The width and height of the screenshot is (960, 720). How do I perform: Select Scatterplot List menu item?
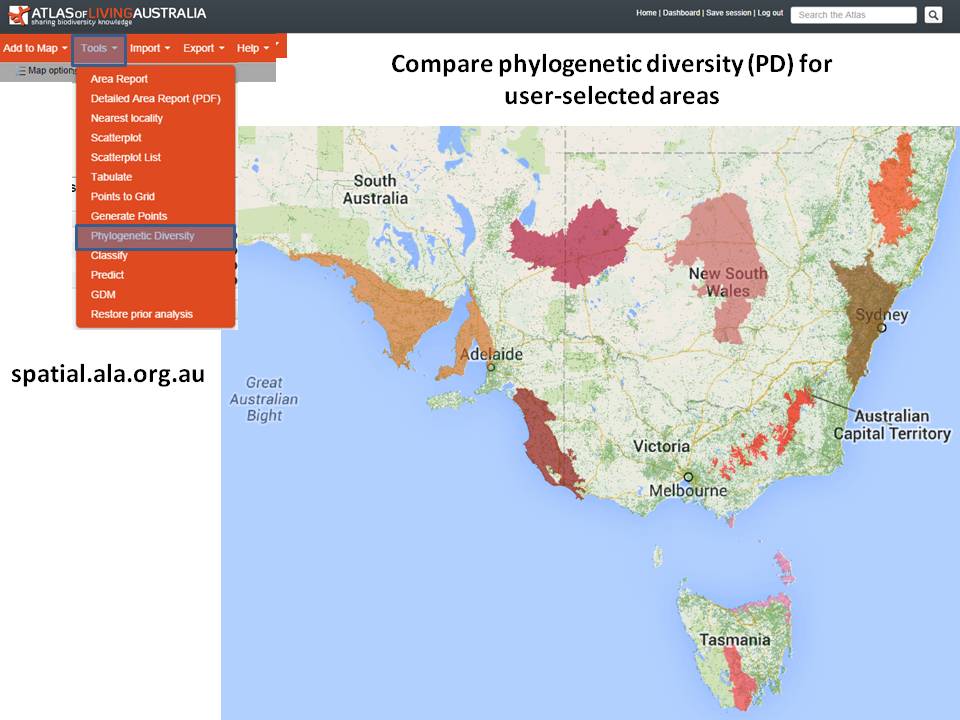point(125,157)
